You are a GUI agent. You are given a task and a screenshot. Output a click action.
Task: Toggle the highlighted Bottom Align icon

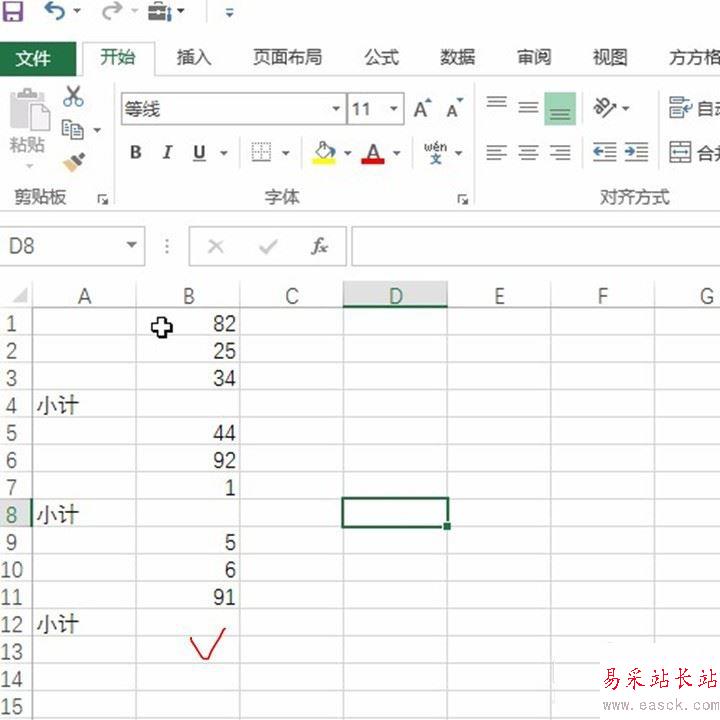(560, 109)
